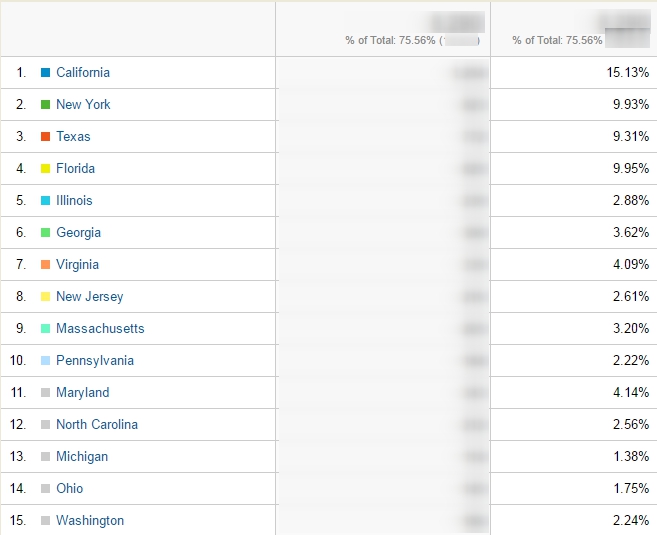657x535 pixels.
Task: Select the North Carolina link
Action: (97, 424)
